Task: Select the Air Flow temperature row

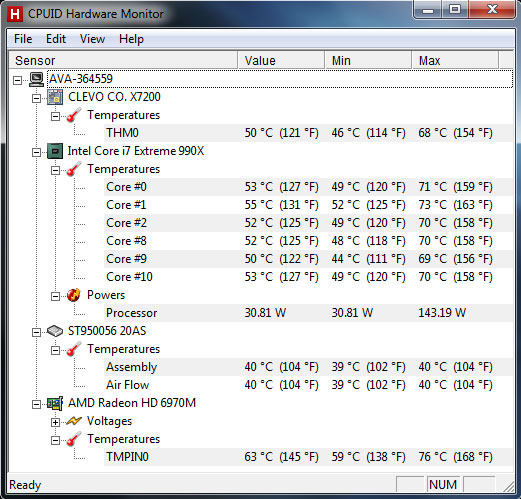Action: click(x=308, y=385)
